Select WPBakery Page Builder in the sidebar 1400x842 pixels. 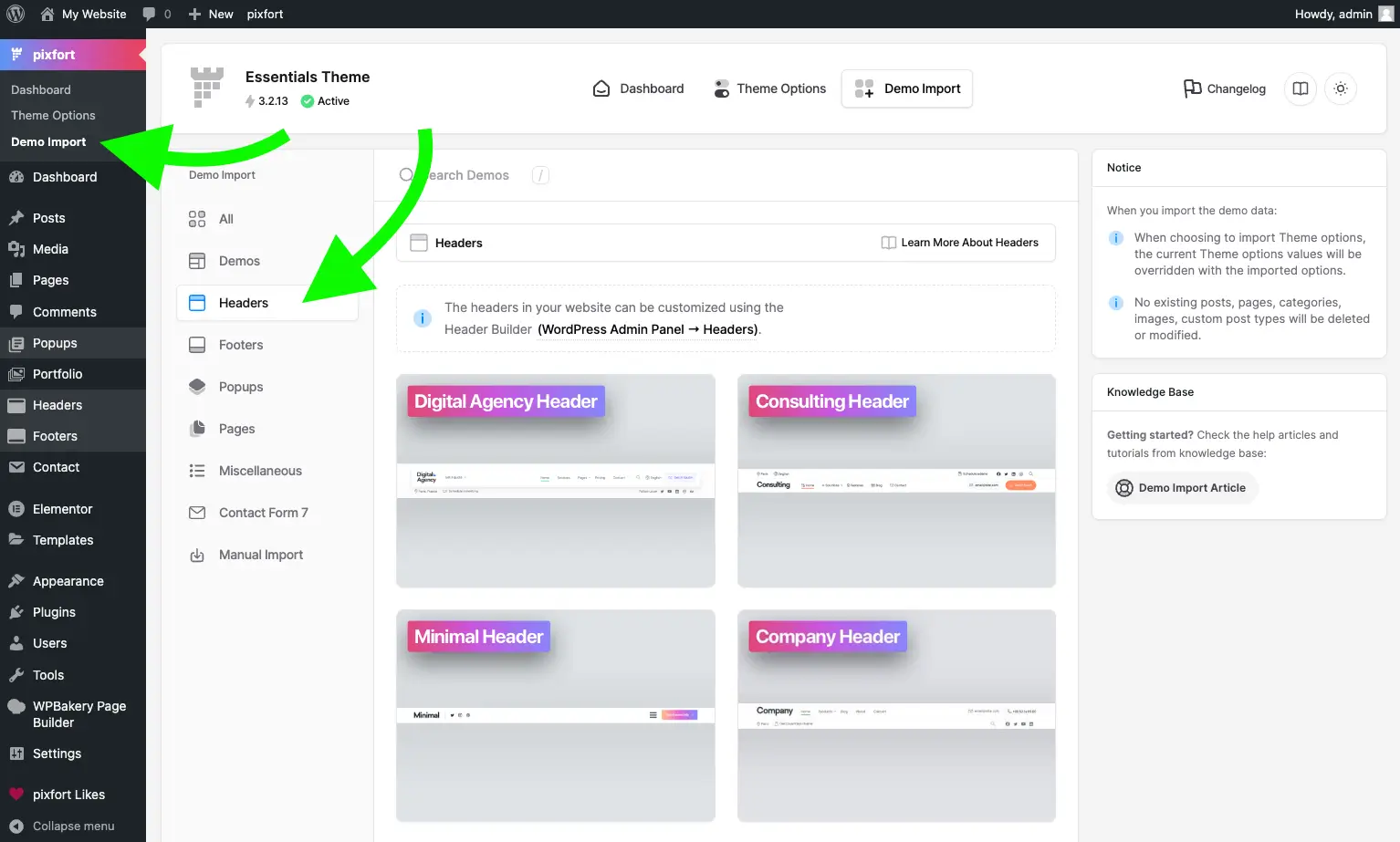pyautogui.click(x=78, y=713)
